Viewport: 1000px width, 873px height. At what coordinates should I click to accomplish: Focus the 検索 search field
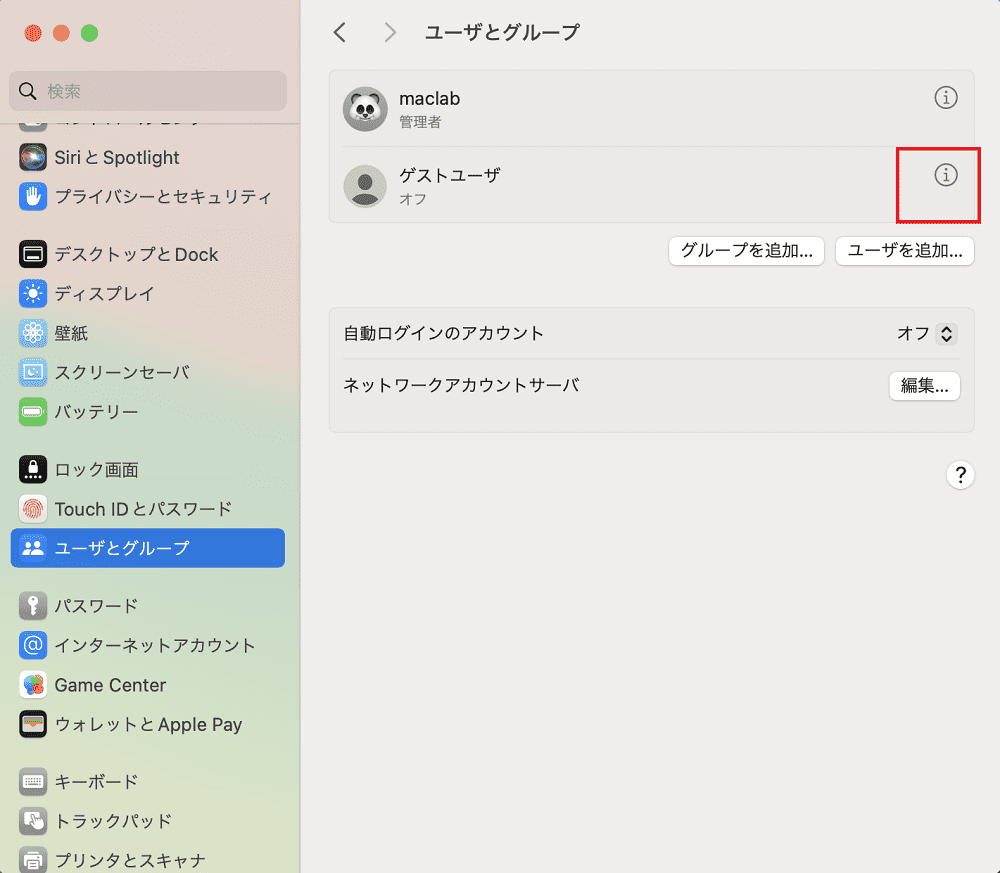[x=148, y=91]
